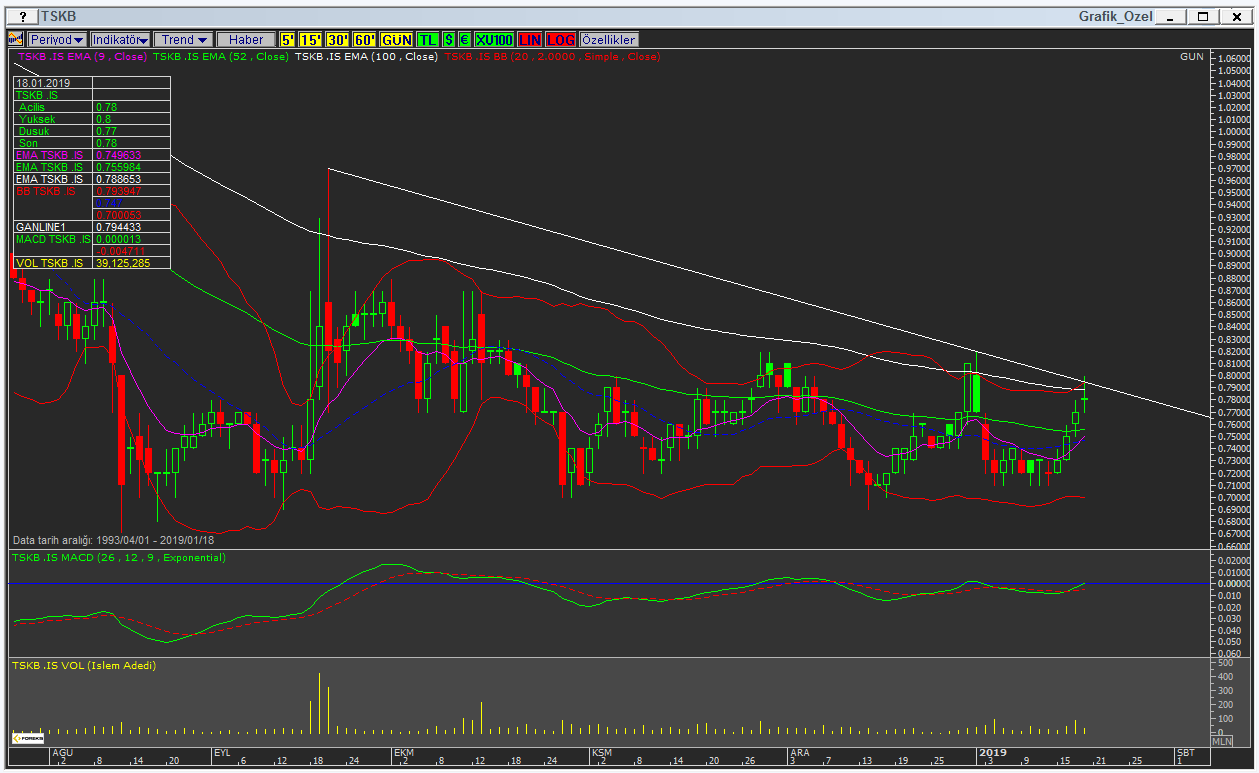Expand the Indikatör dropdown menu
The image size is (1259, 773).
pyautogui.click(x=120, y=39)
